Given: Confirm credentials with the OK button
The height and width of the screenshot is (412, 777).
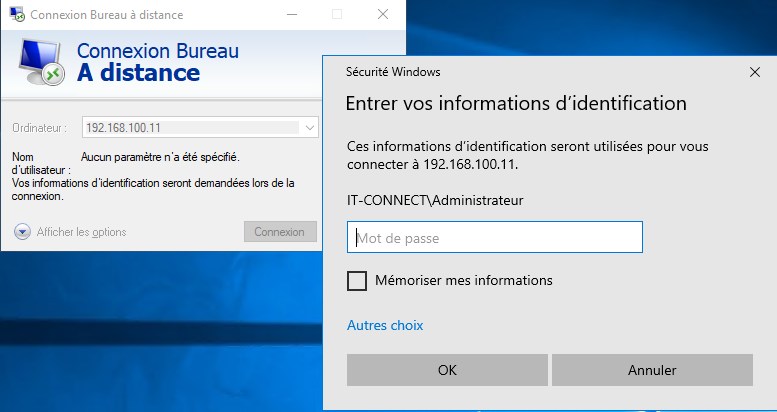Looking at the screenshot, I should 447,370.
